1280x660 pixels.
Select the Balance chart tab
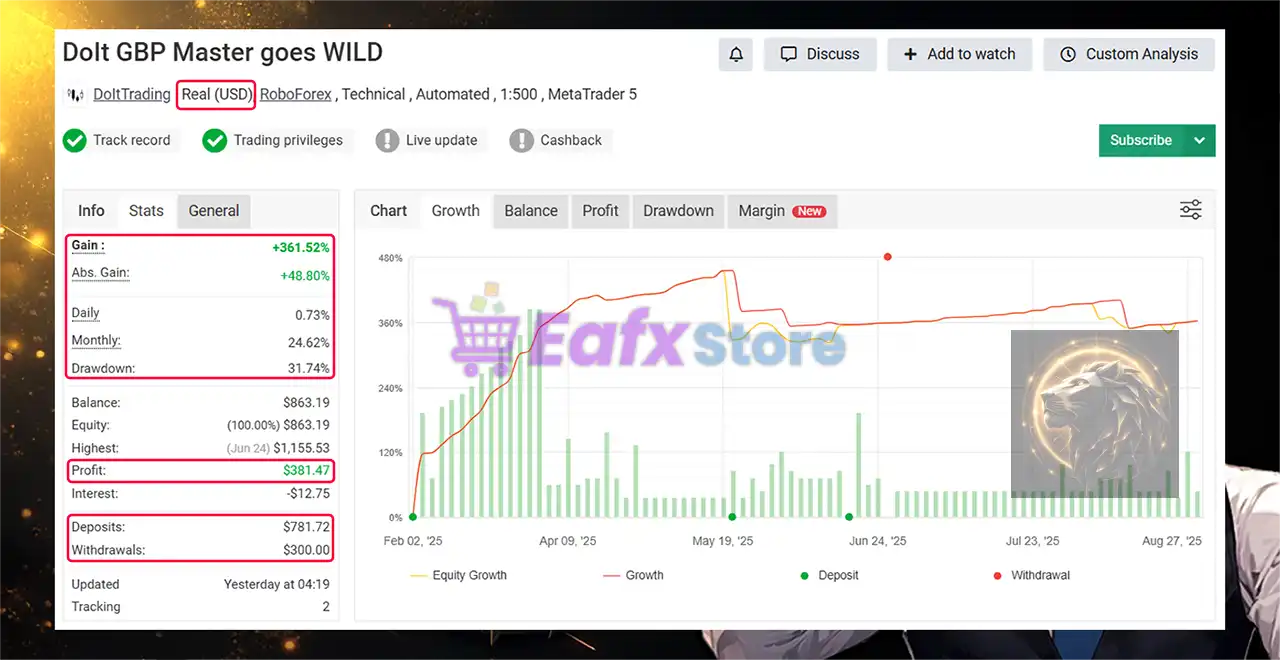(x=531, y=211)
